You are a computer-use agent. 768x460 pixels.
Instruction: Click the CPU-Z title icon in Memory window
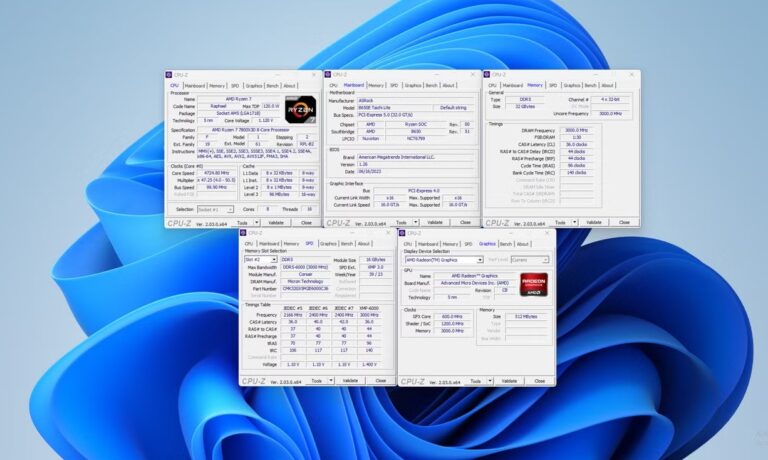pos(487,74)
